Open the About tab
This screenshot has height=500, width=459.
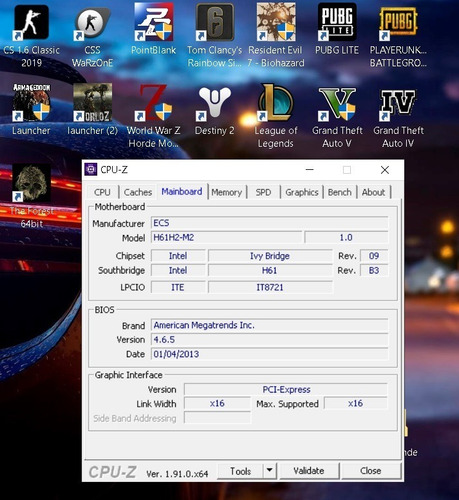click(373, 192)
